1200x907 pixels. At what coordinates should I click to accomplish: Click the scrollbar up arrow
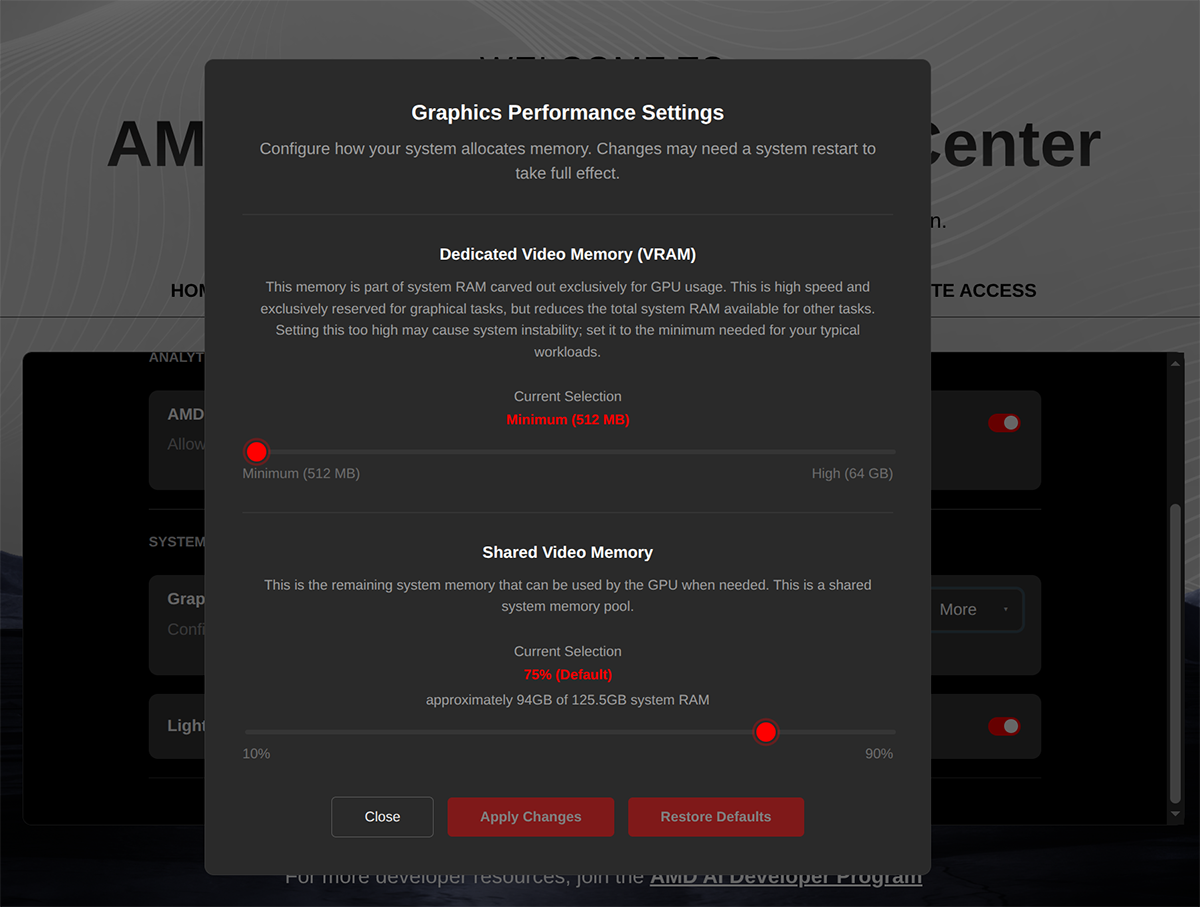pos(1175,362)
